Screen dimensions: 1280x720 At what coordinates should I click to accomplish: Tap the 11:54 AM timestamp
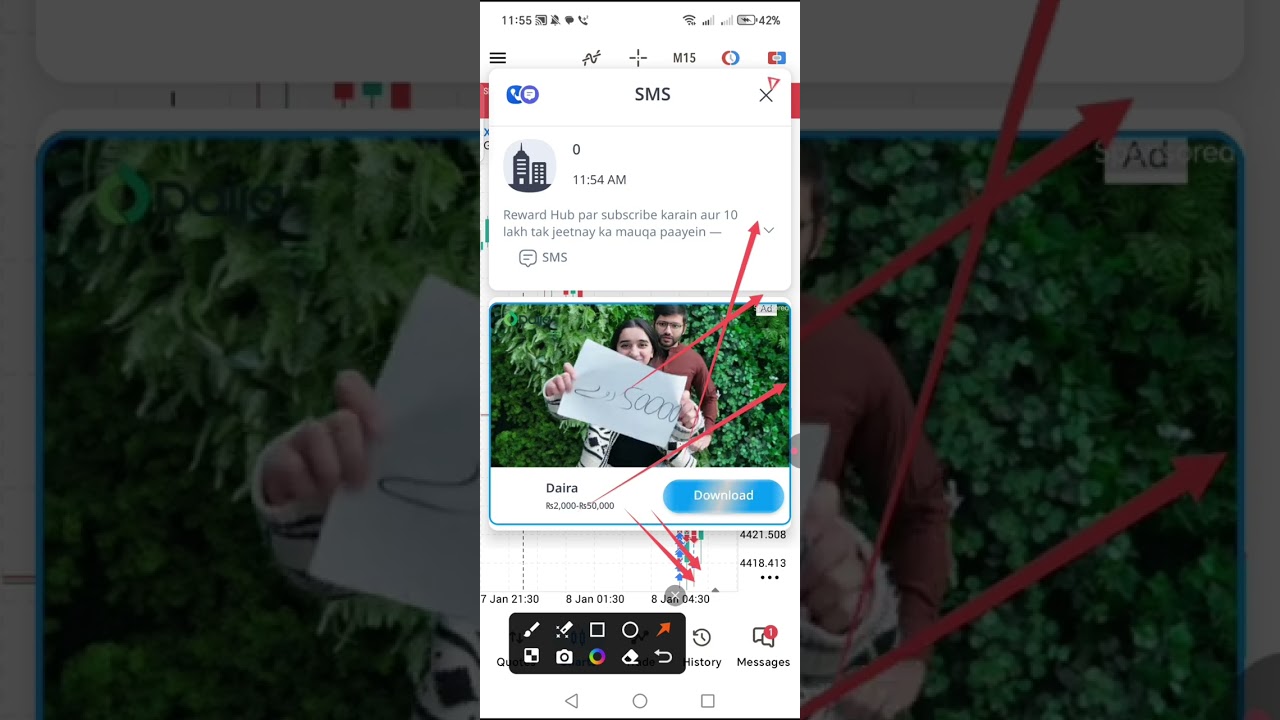click(x=599, y=180)
